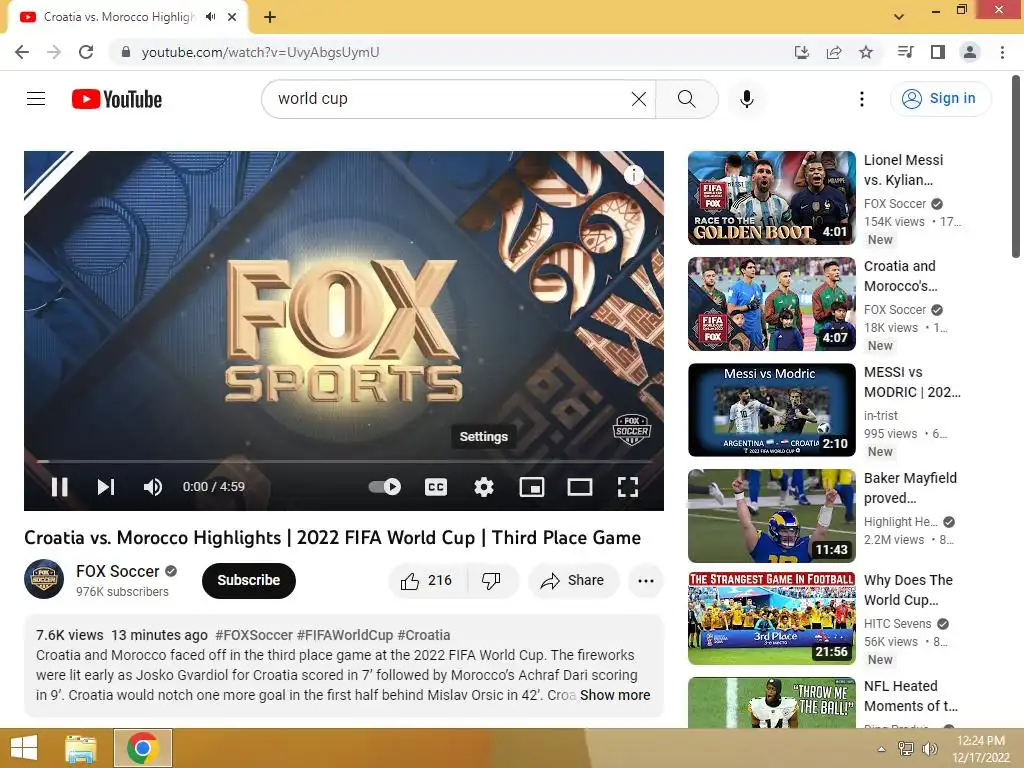Open video info card icon
1024x768 pixels.
[x=633, y=174]
